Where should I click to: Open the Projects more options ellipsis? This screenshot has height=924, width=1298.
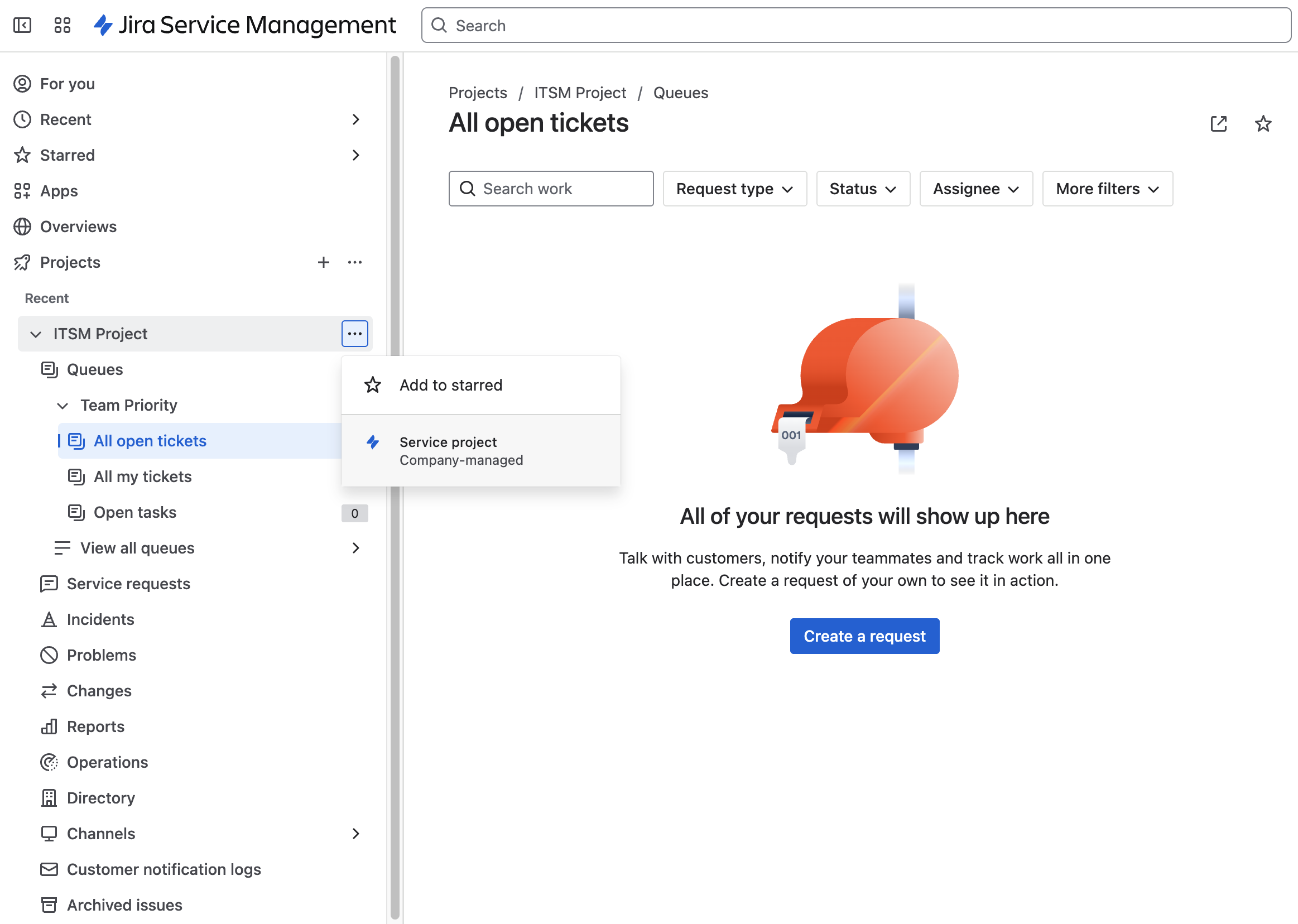click(354, 262)
